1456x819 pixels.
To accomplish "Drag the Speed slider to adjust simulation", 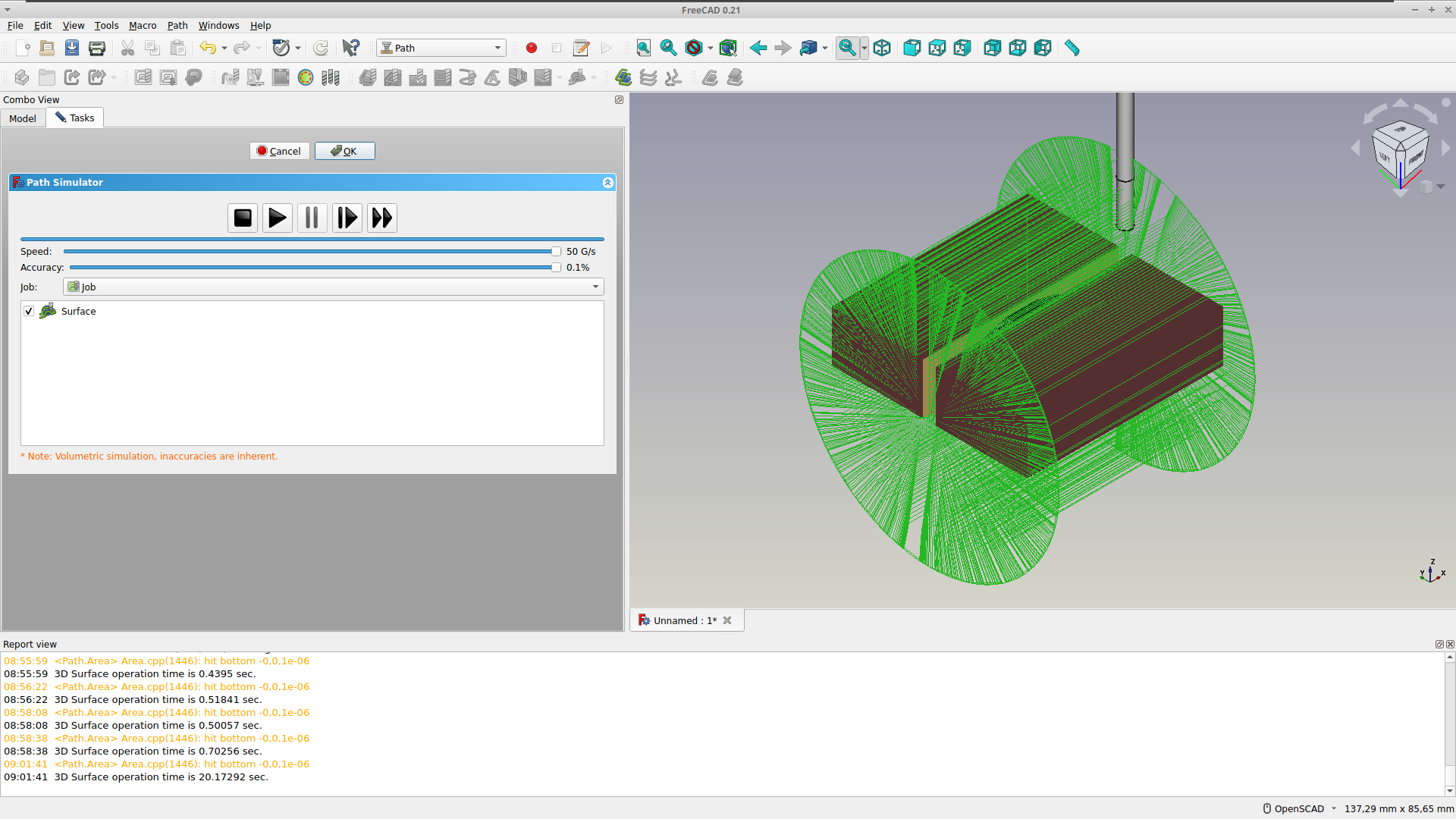I will click(555, 251).
